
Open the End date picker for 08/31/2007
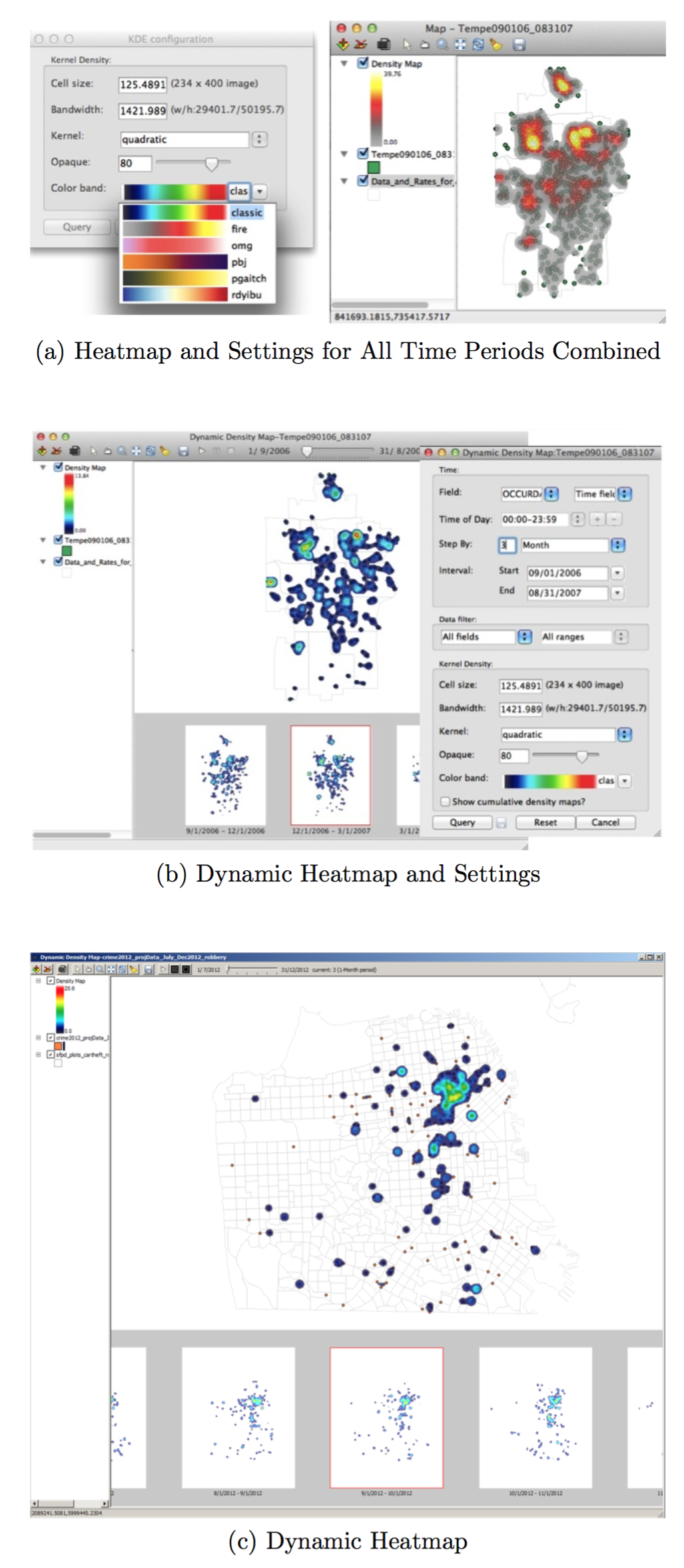[x=617, y=593]
